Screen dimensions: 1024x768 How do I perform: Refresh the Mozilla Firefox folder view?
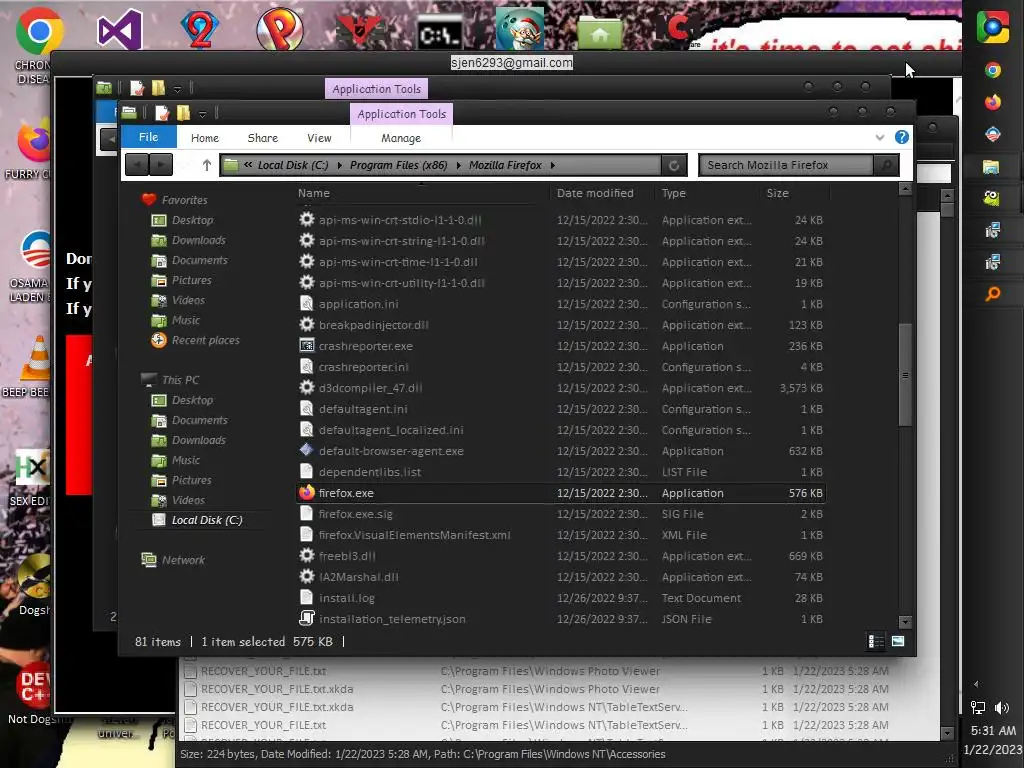click(x=674, y=165)
